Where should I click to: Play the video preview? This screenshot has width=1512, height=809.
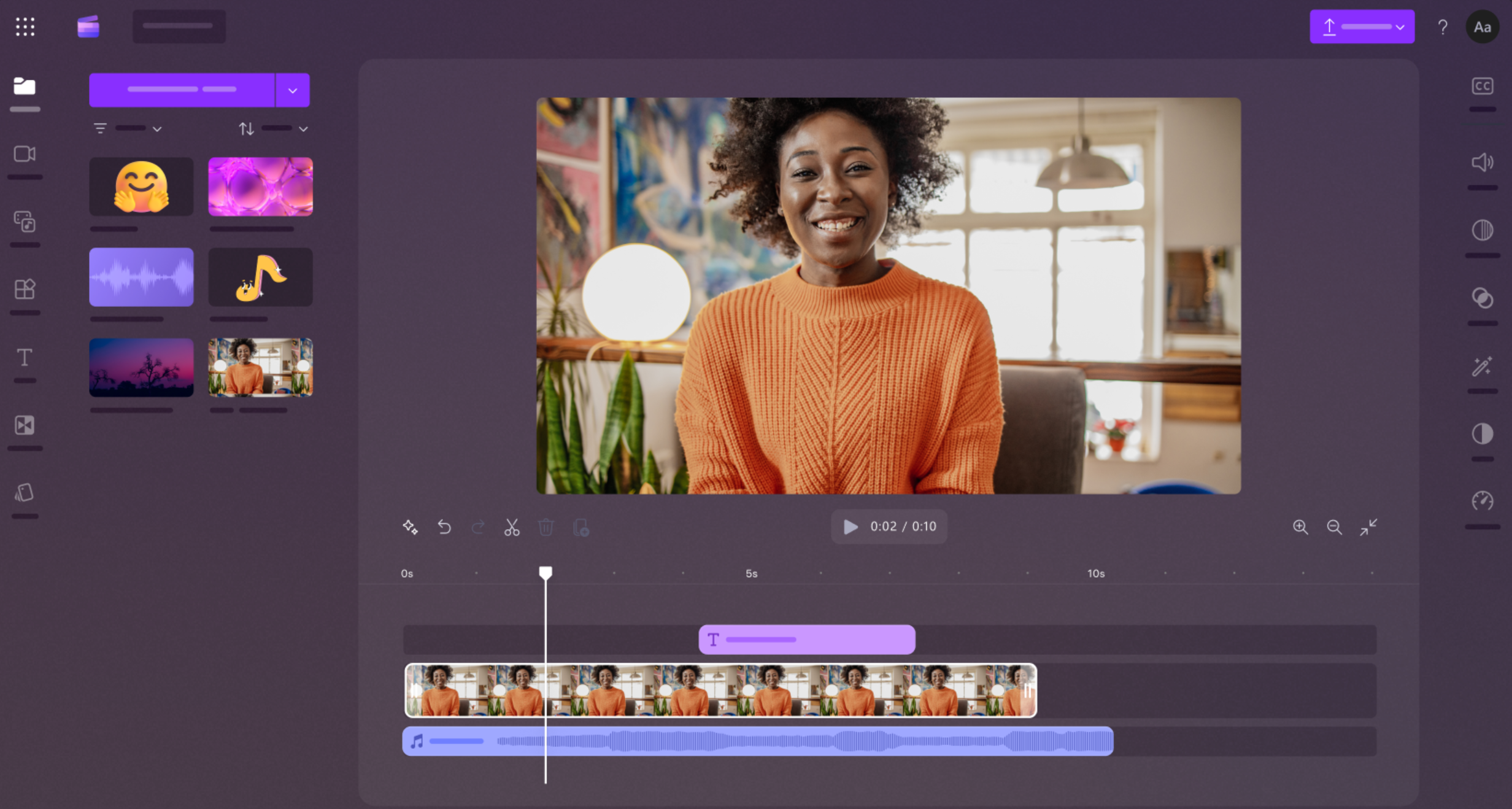pos(850,526)
